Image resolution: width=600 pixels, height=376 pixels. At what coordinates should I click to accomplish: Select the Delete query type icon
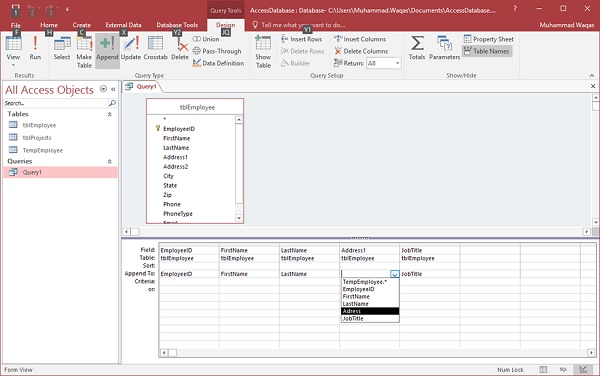coord(180,48)
